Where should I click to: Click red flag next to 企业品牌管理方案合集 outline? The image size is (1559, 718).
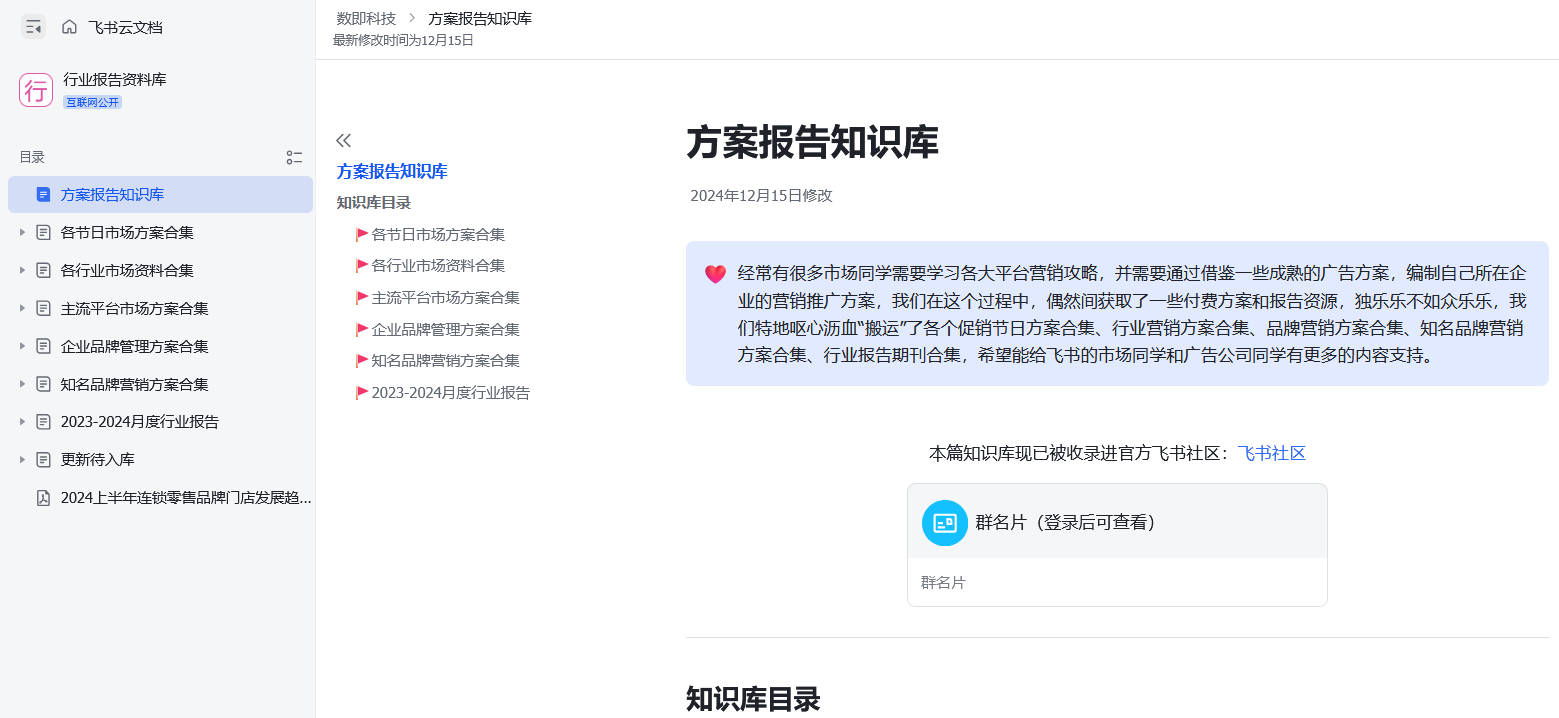pos(362,330)
